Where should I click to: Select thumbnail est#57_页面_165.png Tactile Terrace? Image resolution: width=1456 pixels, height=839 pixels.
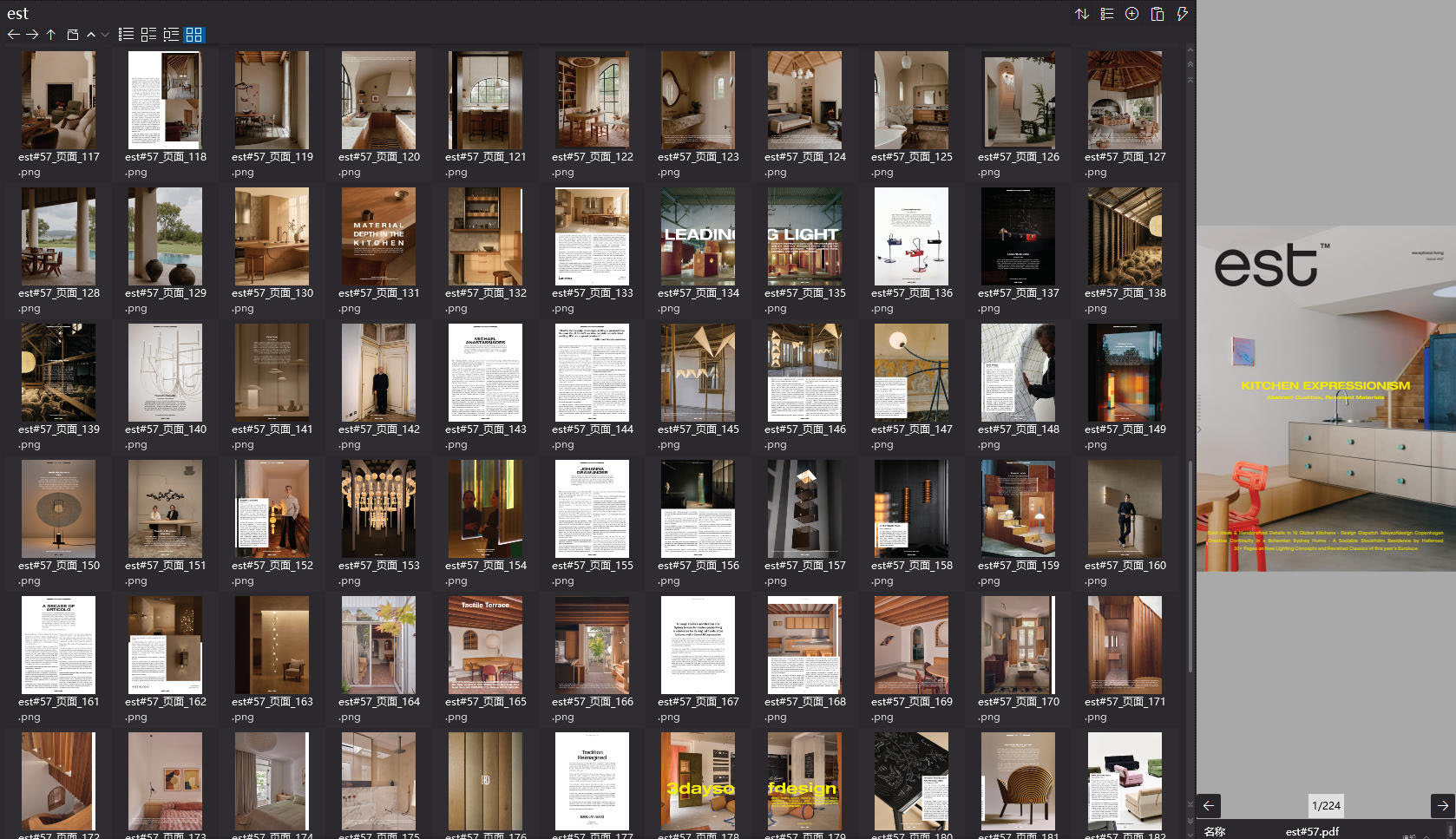(485, 645)
